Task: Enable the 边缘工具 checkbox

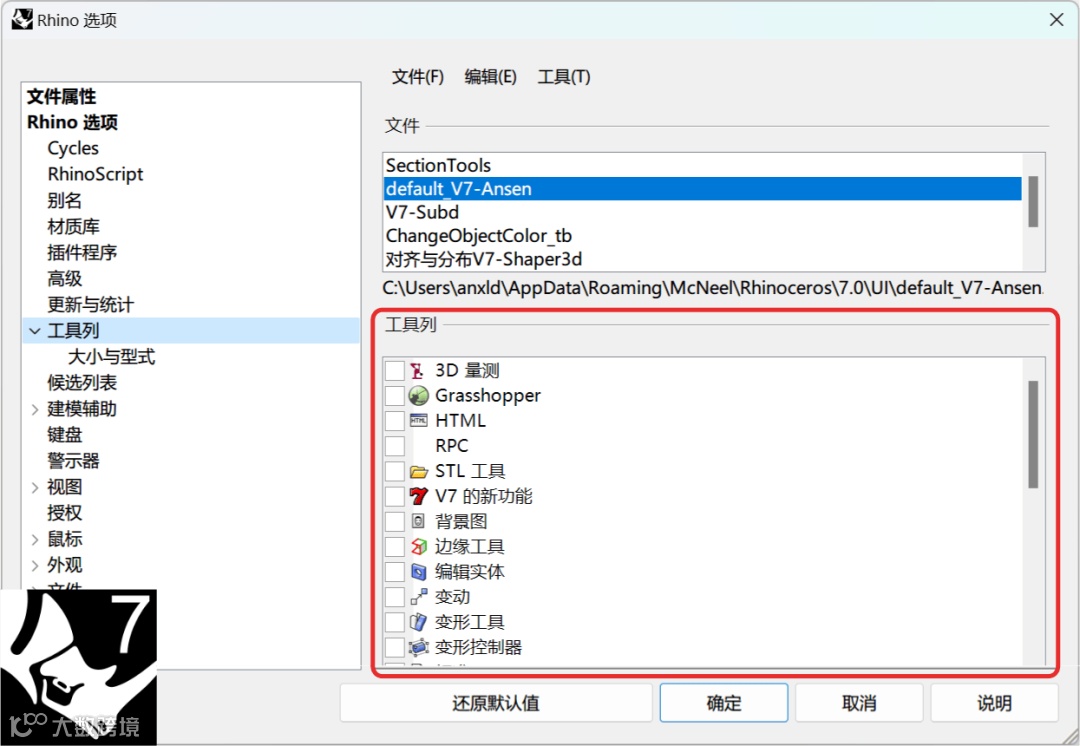Action: [x=395, y=546]
